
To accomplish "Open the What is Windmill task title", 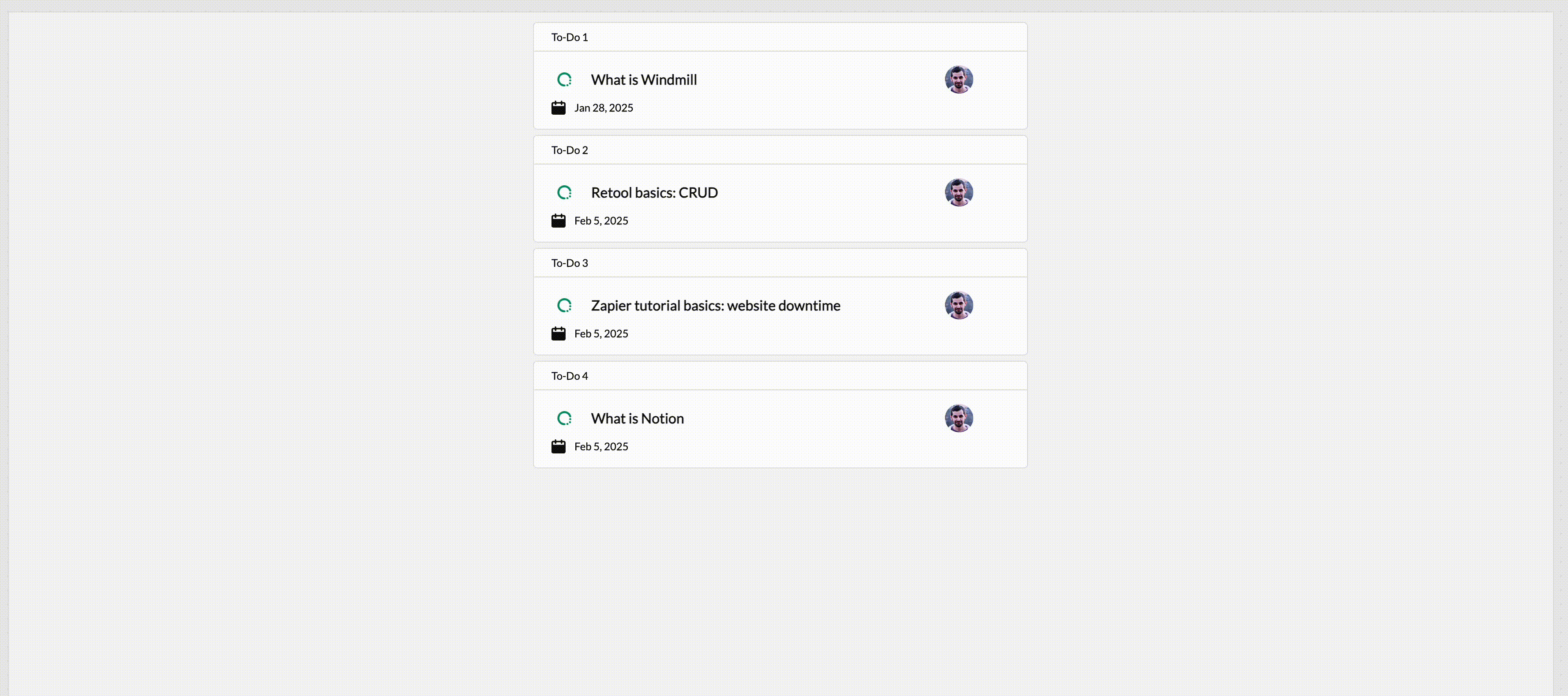I will (643, 80).
